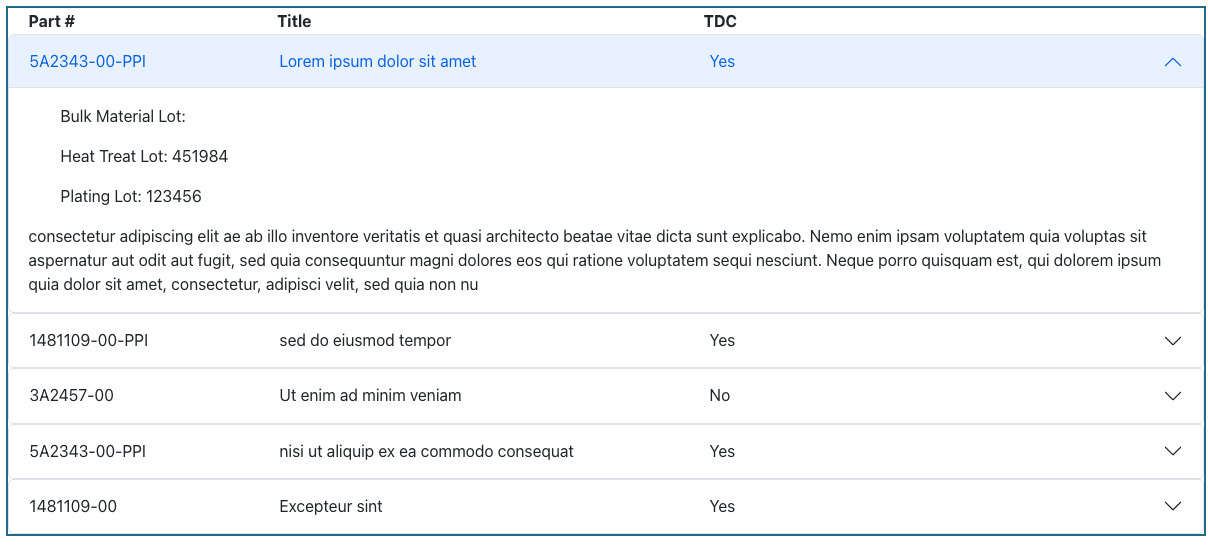Viewport: 1208px width, 545px height.
Task: Expand the 'Excepteur sint' row chevron
Action: pos(1173,507)
